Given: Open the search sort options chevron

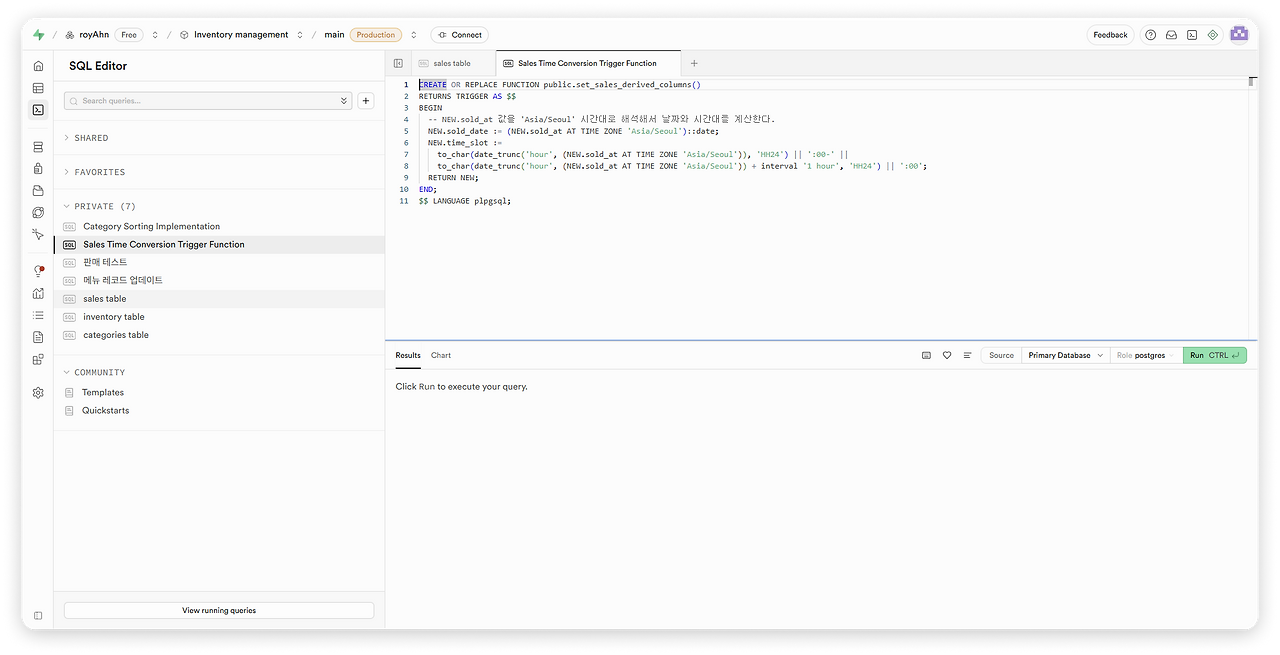Looking at the screenshot, I should pyautogui.click(x=344, y=101).
